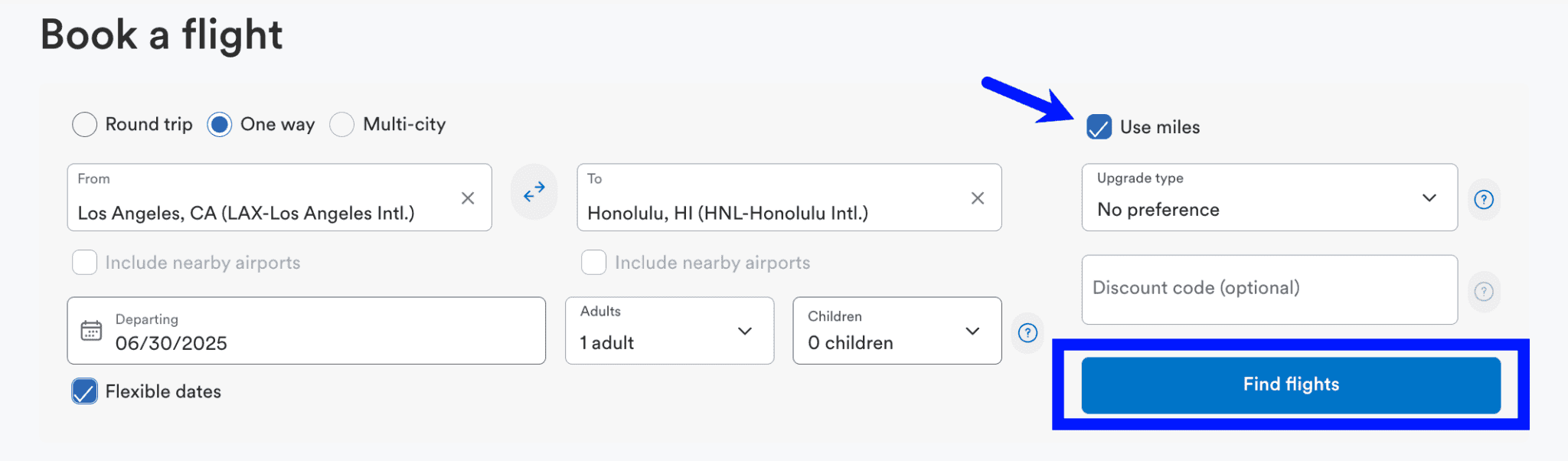Disable the Flexible dates checkbox
Image resolution: width=1568 pixels, height=461 pixels.
85,391
